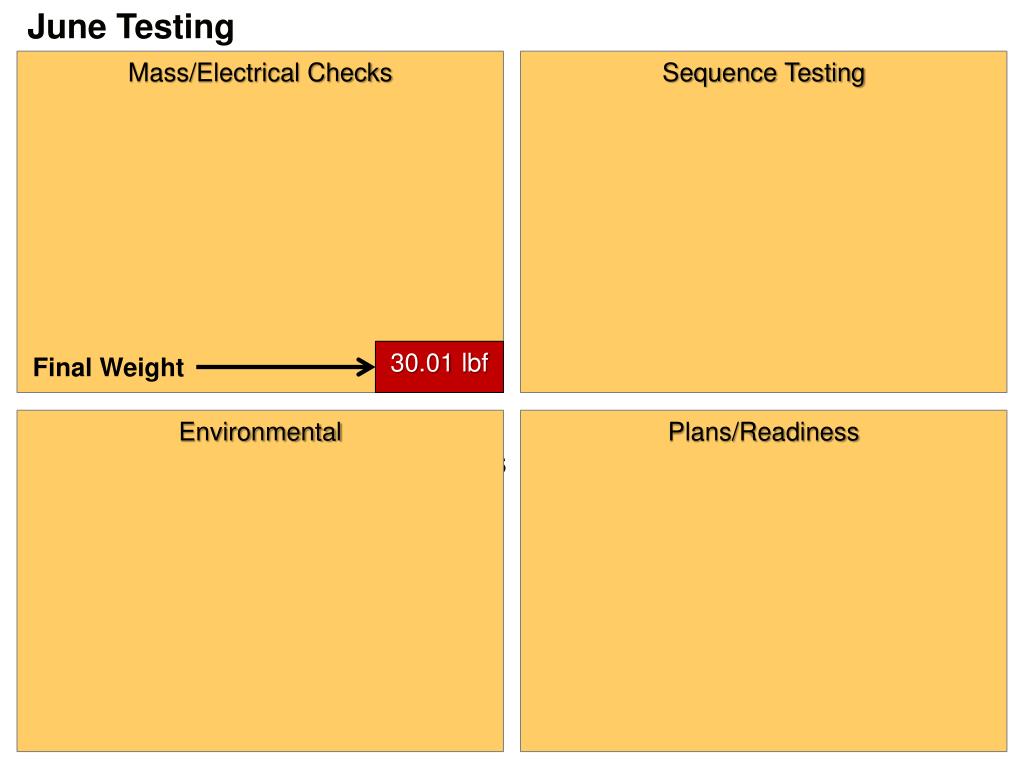Viewport: 1024px width, 768px height.
Task: Select the "Mass/Electrical Checks" heading
Action: 260,73
